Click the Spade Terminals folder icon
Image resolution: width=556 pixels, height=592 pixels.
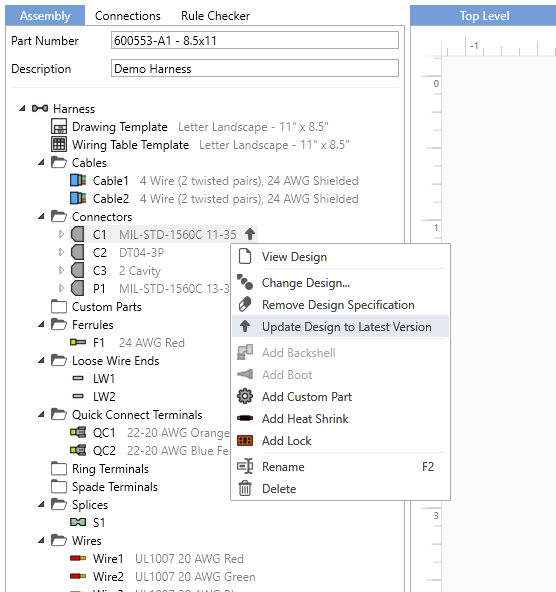(x=59, y=487)
